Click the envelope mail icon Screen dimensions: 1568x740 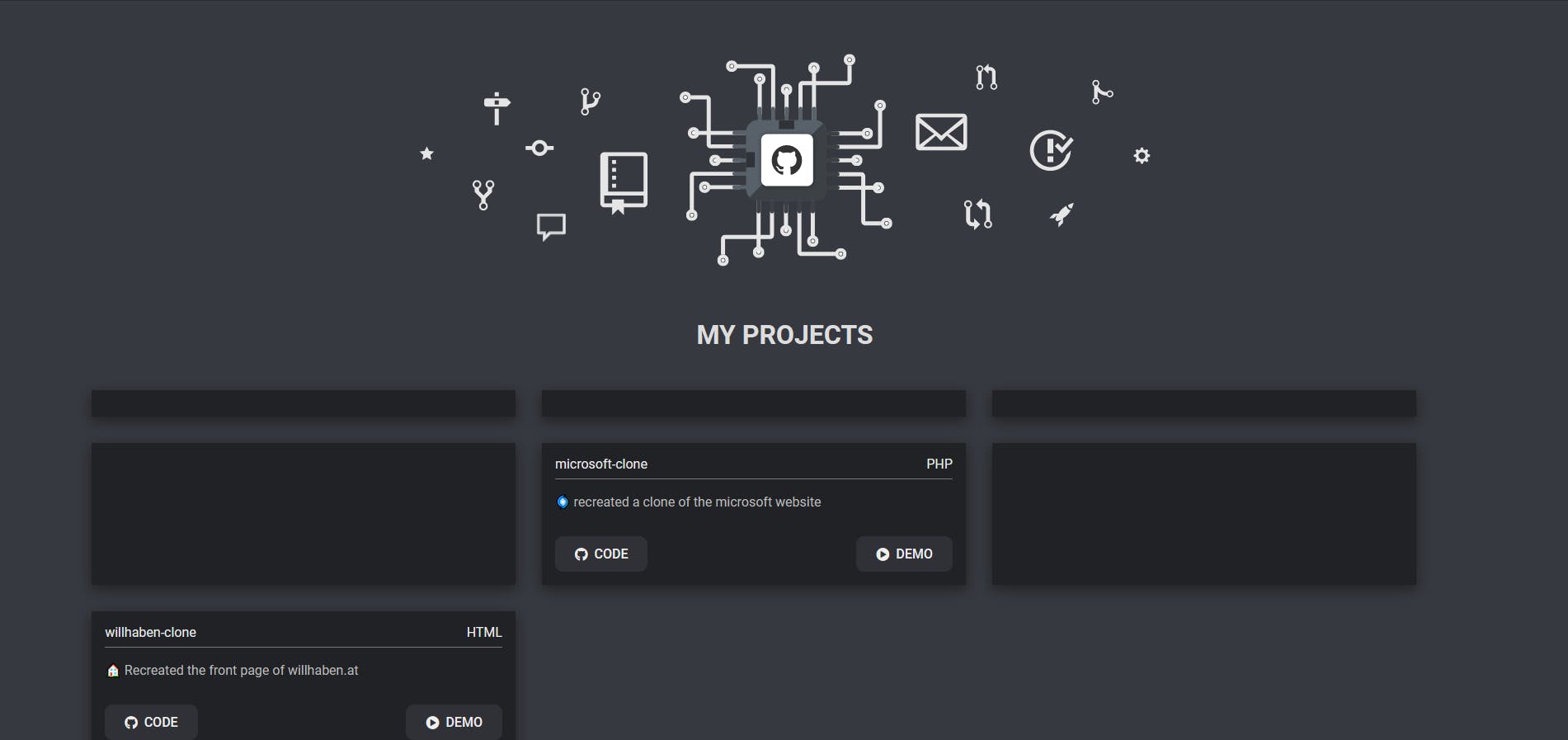941,132
